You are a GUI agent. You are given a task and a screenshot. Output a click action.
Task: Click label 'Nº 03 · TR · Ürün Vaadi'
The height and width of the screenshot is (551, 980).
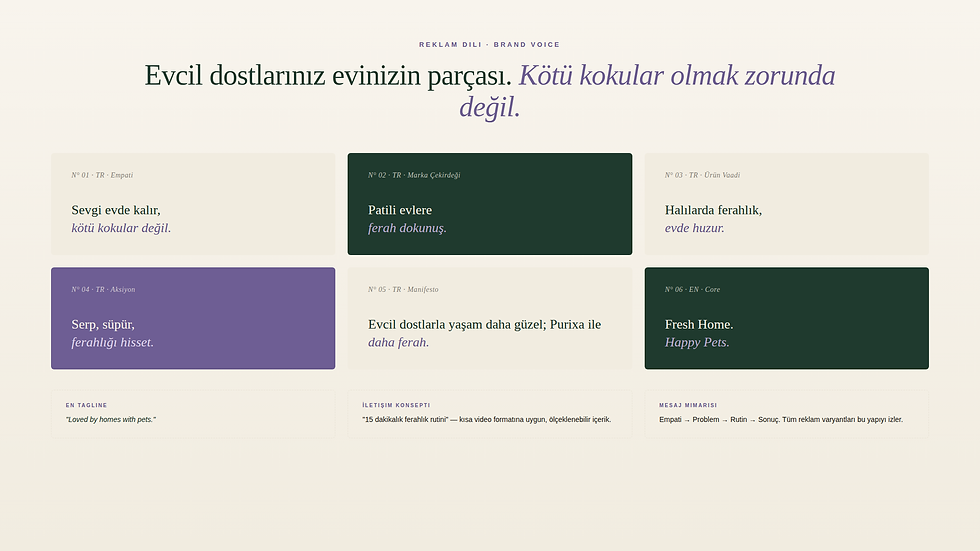702,175
